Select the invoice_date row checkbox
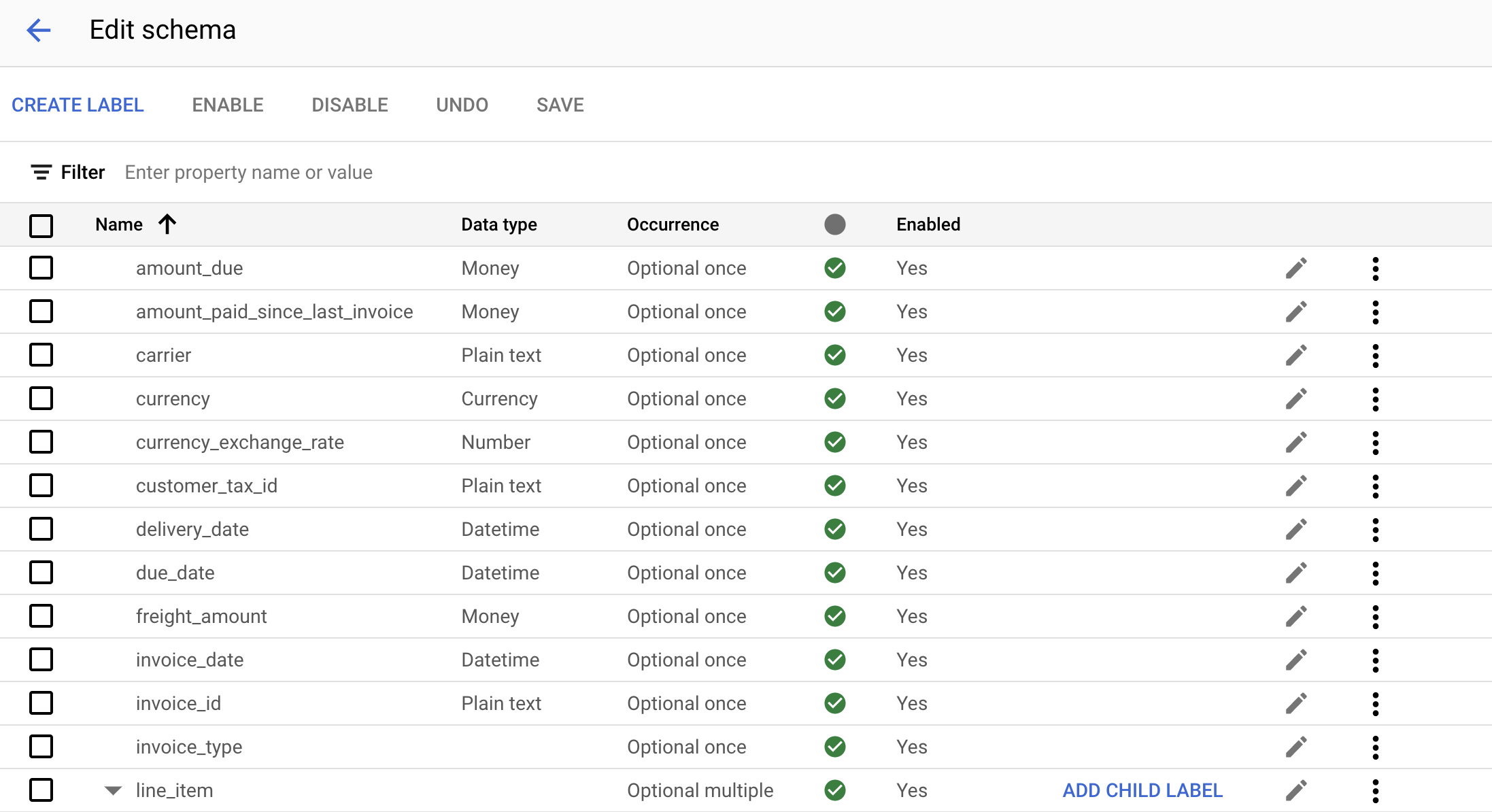Screen dimensions: 1492x812 41,660
